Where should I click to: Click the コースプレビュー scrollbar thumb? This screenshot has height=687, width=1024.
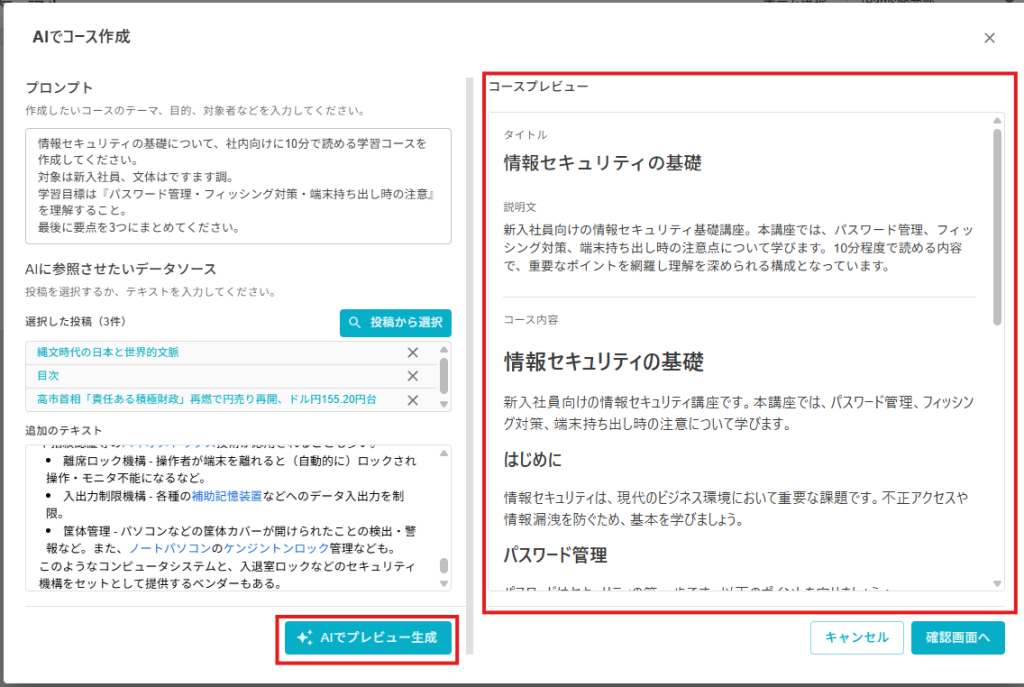click(x=997, y=225)
